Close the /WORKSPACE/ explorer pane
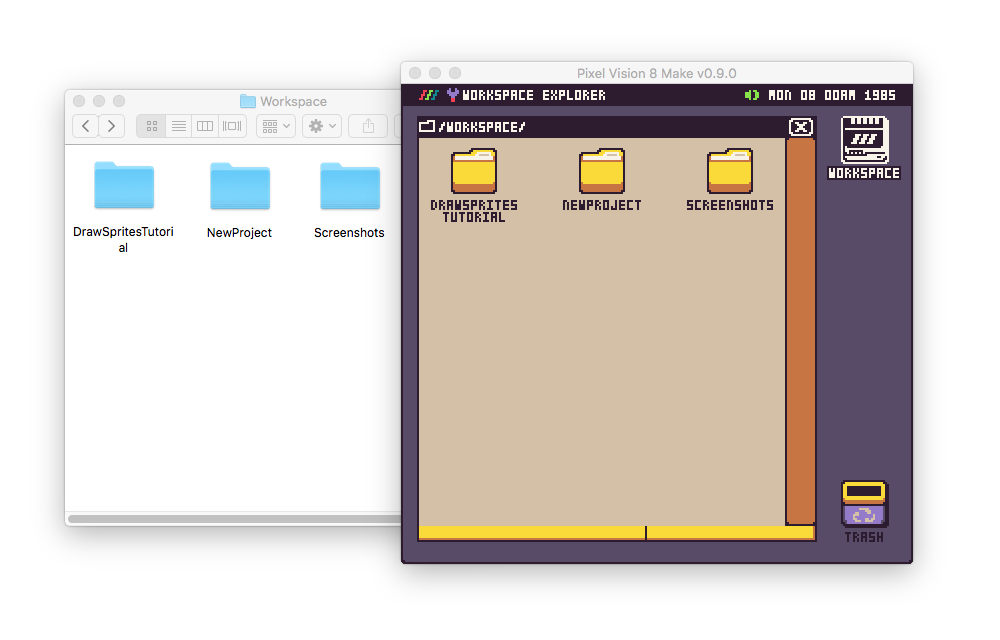This screenshot has height=640, width=1000. tap(801, 127)
